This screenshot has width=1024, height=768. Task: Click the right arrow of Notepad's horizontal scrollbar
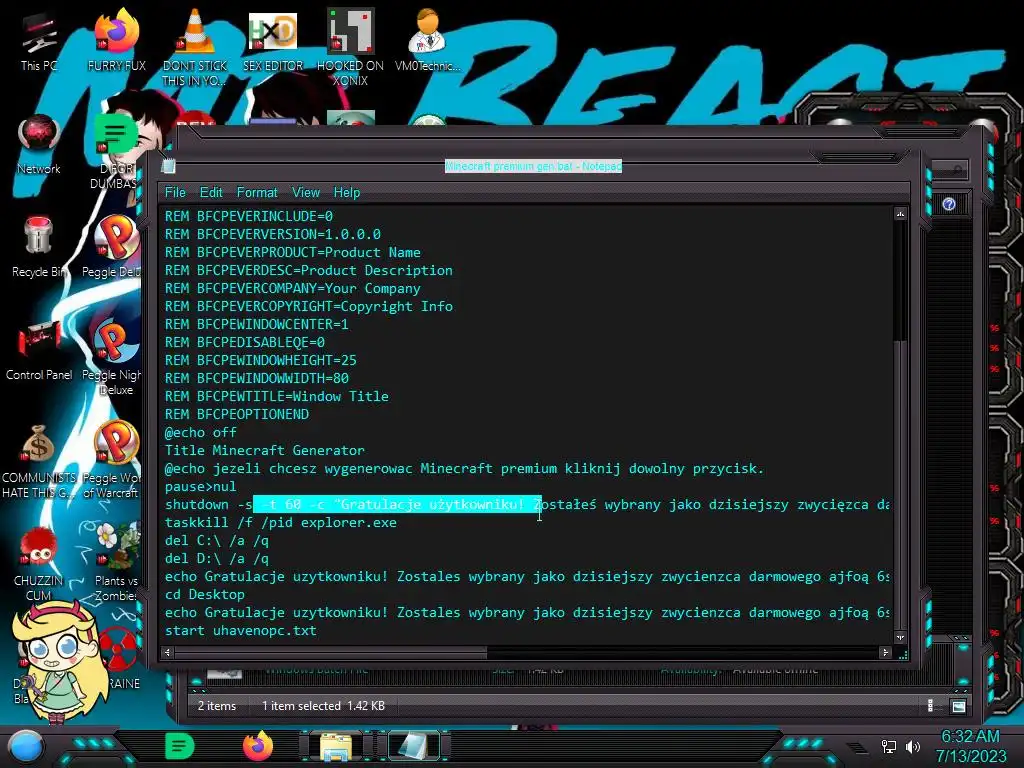885,652
